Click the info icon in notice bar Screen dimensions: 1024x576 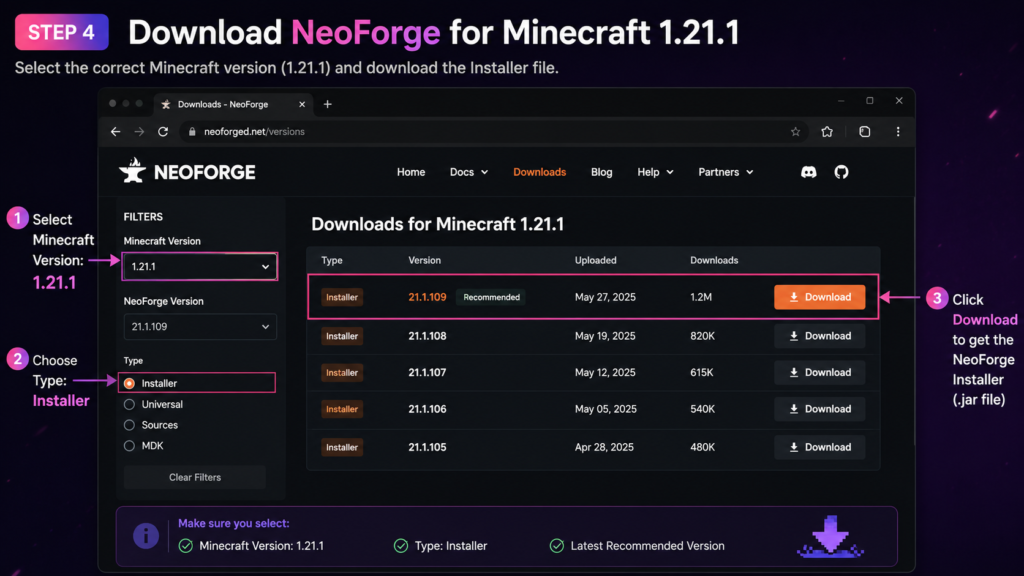tap(146, 536)
